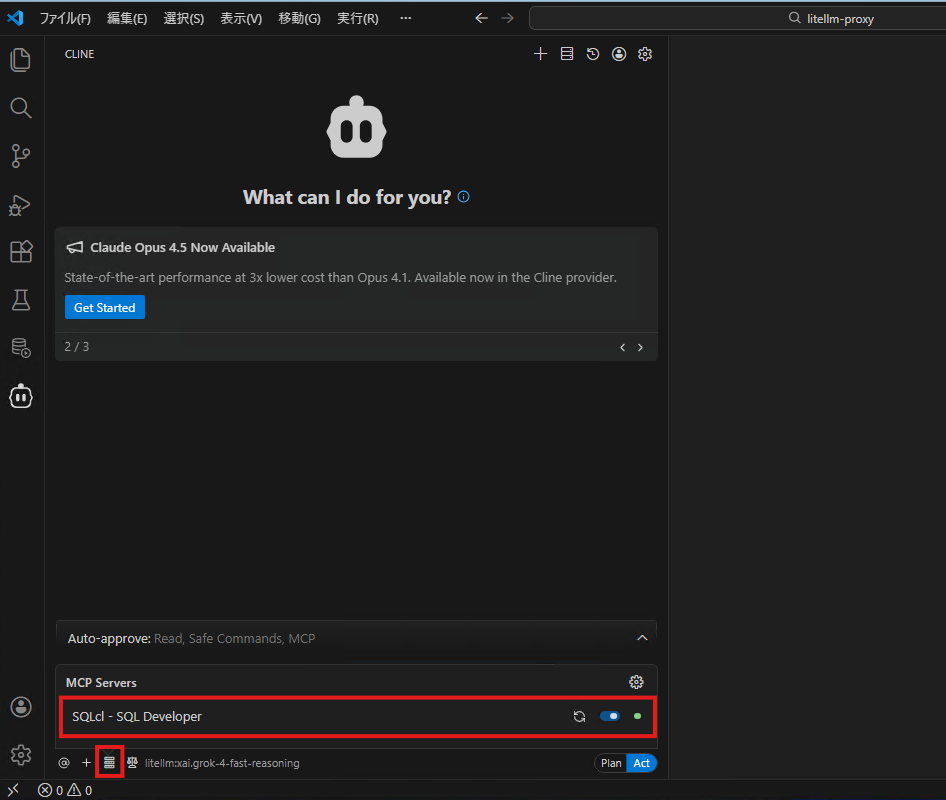This screenshot has width=946, height=800.
Task: Open the 編集(E) menu
Action: (x=127, y=19)
